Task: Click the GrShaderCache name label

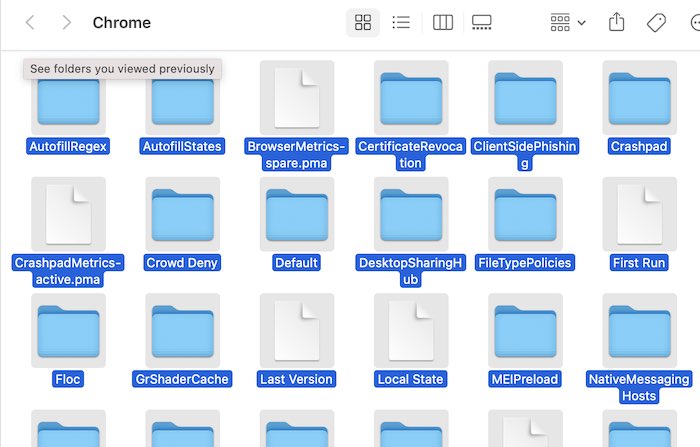Action: coord(182,380)
